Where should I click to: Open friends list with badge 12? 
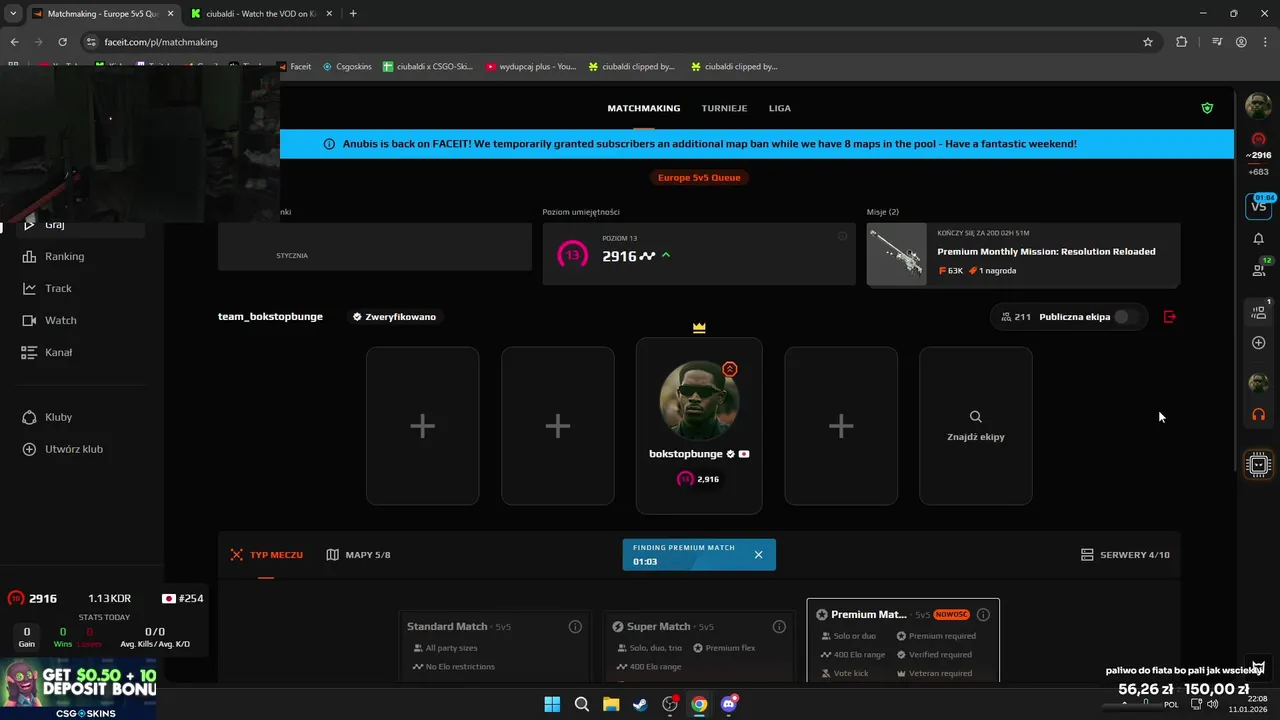click(1259, 269)
